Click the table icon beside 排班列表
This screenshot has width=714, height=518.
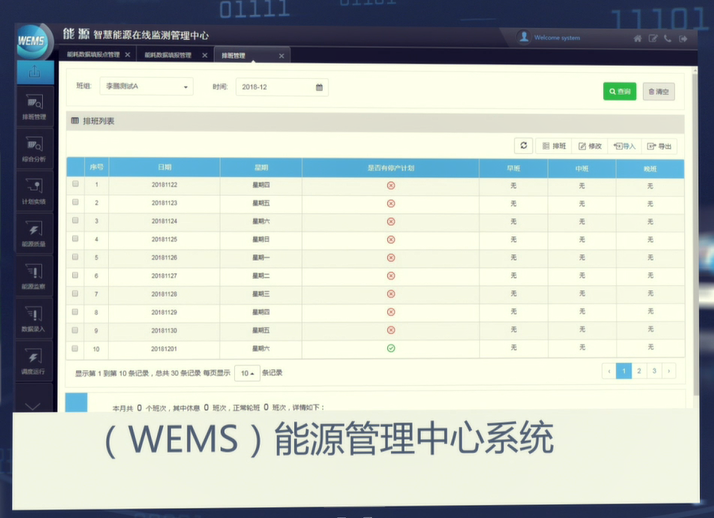click(x=75, y=121)
